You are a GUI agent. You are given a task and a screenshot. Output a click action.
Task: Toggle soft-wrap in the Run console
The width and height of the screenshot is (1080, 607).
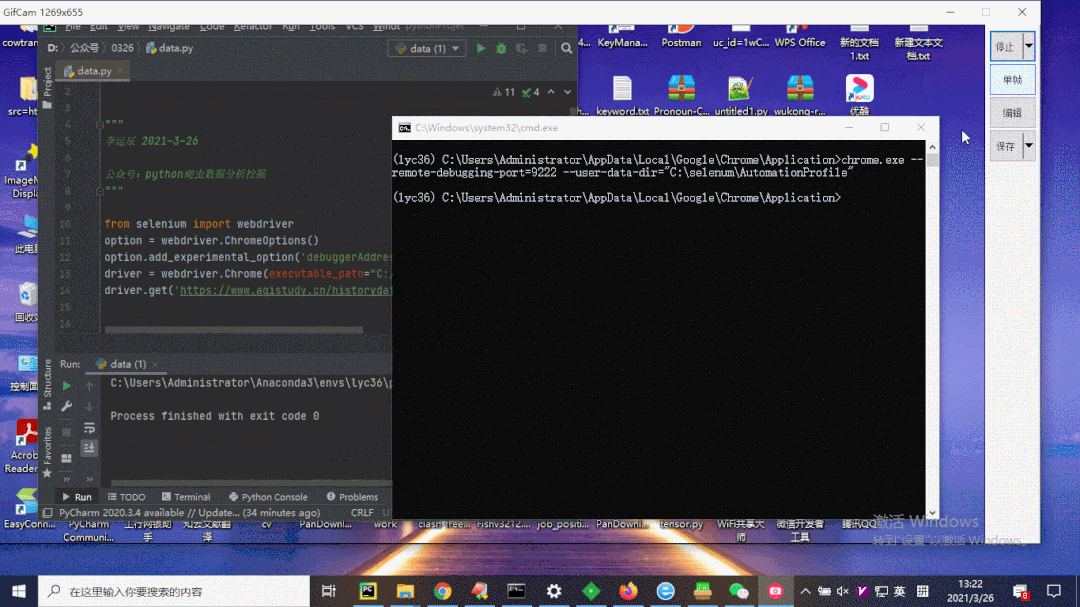point(88,429)
